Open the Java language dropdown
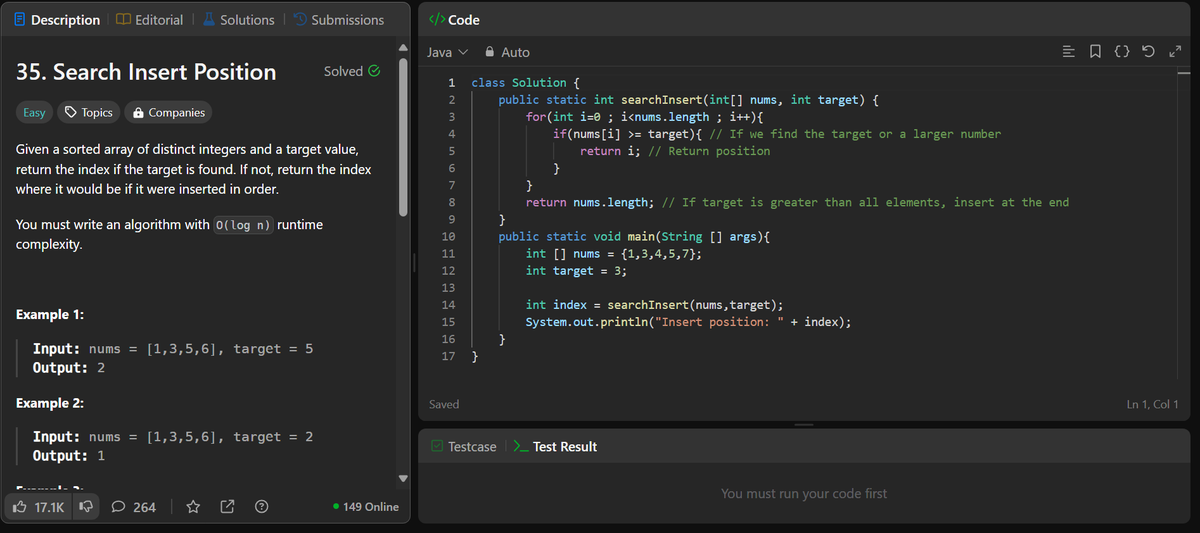Image resolution: width=1200 pixels, height=533 pixels. coord(448,52)
